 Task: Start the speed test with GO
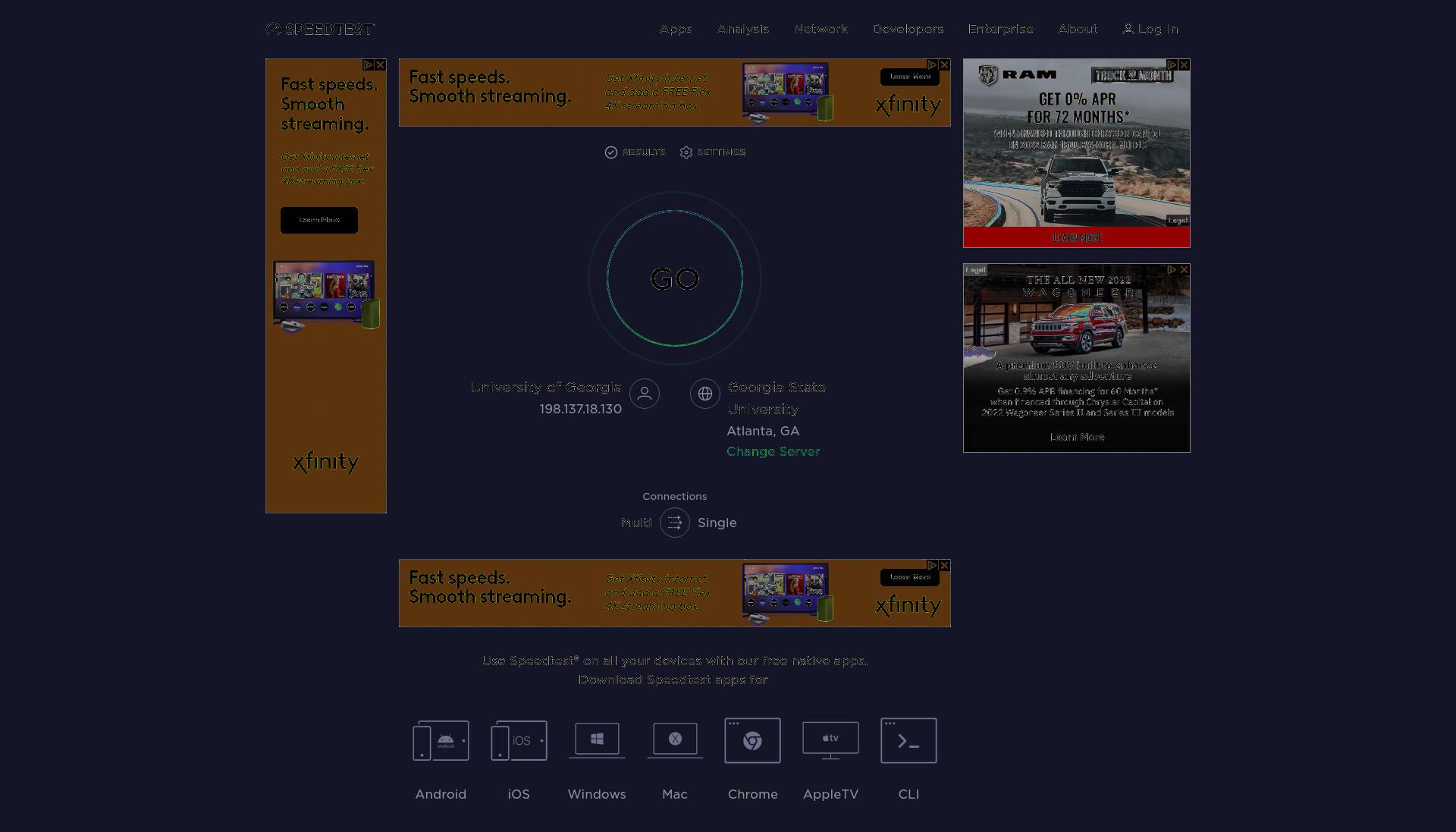click(x=675, y=278)
